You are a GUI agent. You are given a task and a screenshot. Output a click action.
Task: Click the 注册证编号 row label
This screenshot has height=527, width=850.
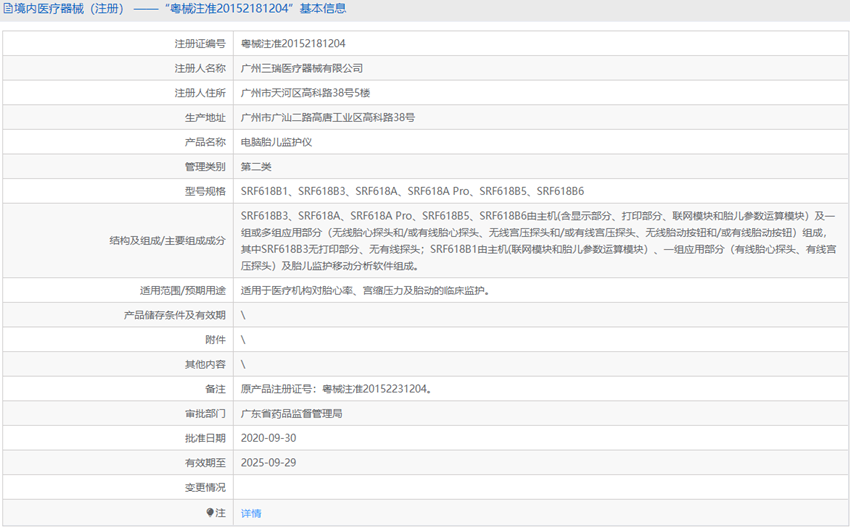click(x=199, y=44)
